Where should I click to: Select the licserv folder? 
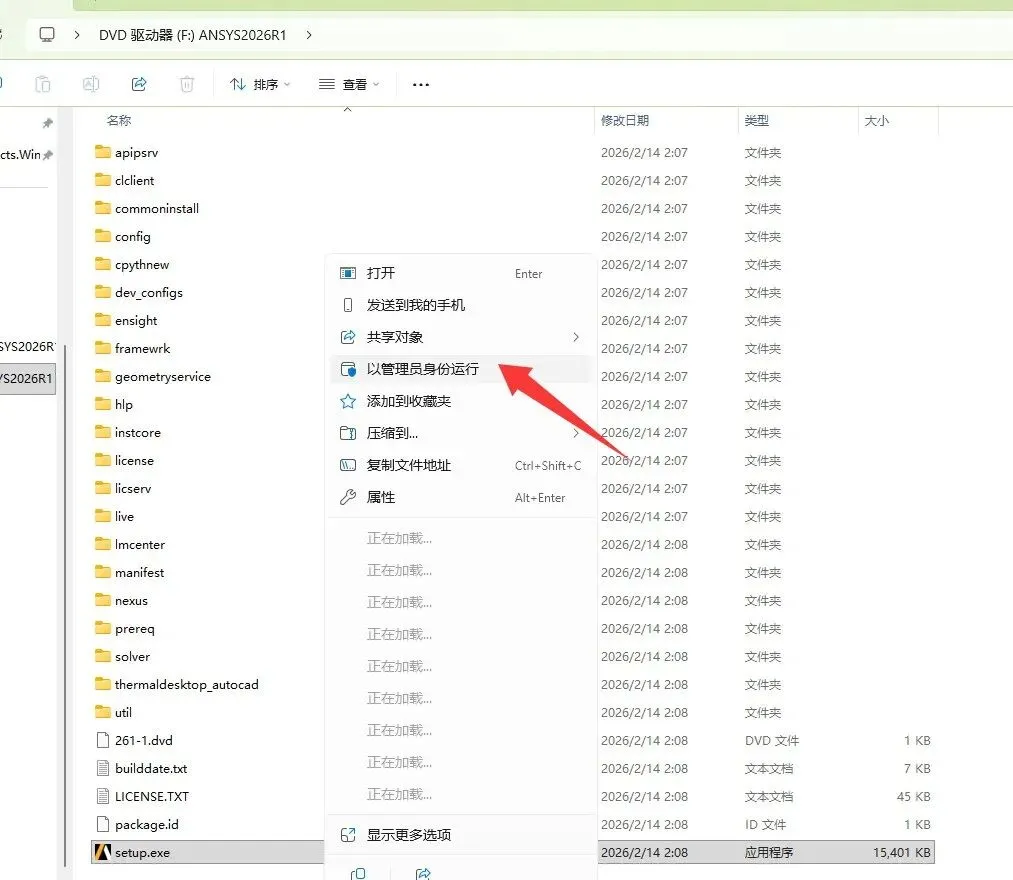(123, 488)
